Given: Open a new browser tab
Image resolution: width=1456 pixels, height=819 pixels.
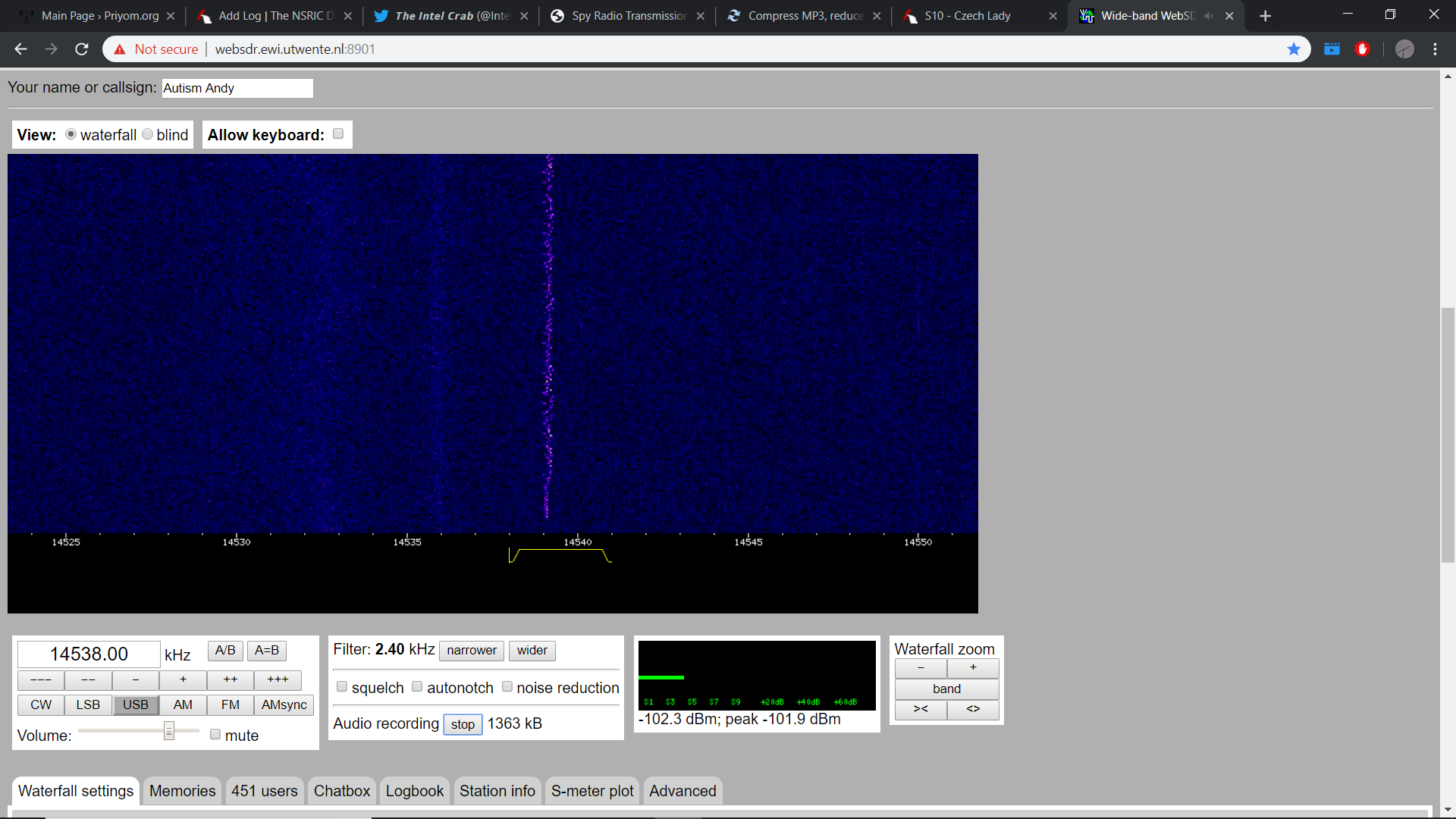Looking at the screenshot, I should 1265,16.
